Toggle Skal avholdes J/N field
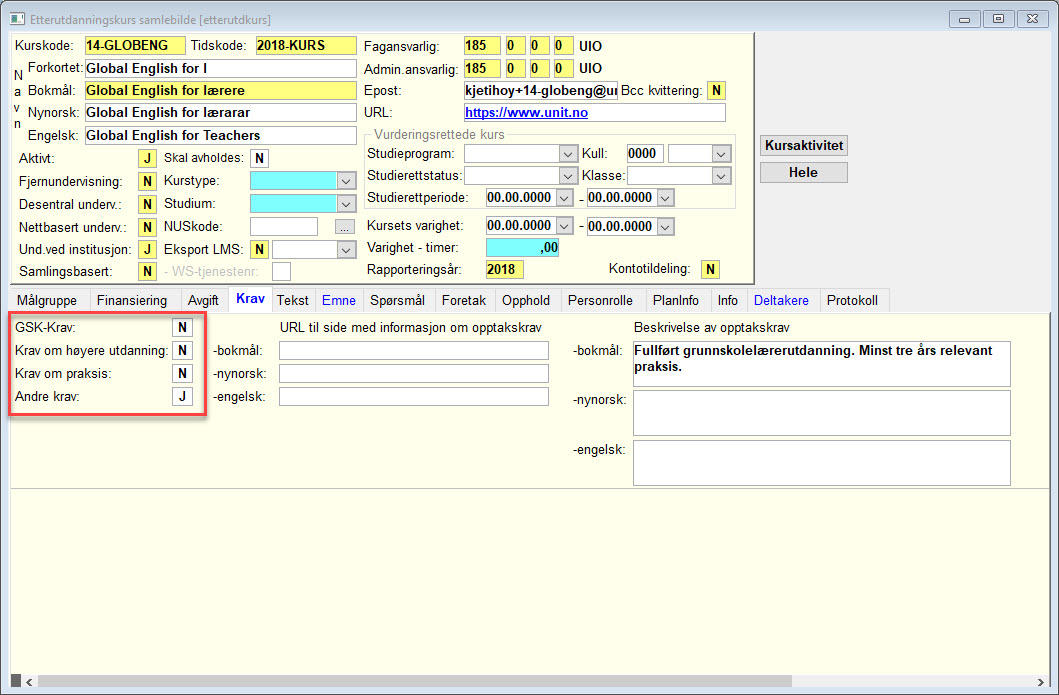 coord(259,159)
